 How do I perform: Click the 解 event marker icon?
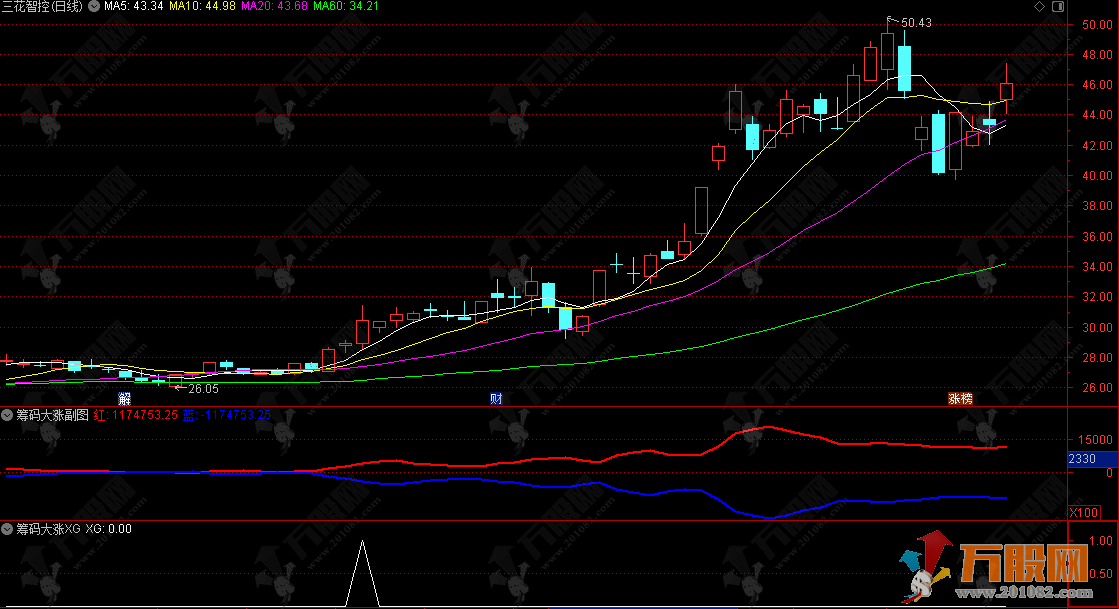click(124, 398)
